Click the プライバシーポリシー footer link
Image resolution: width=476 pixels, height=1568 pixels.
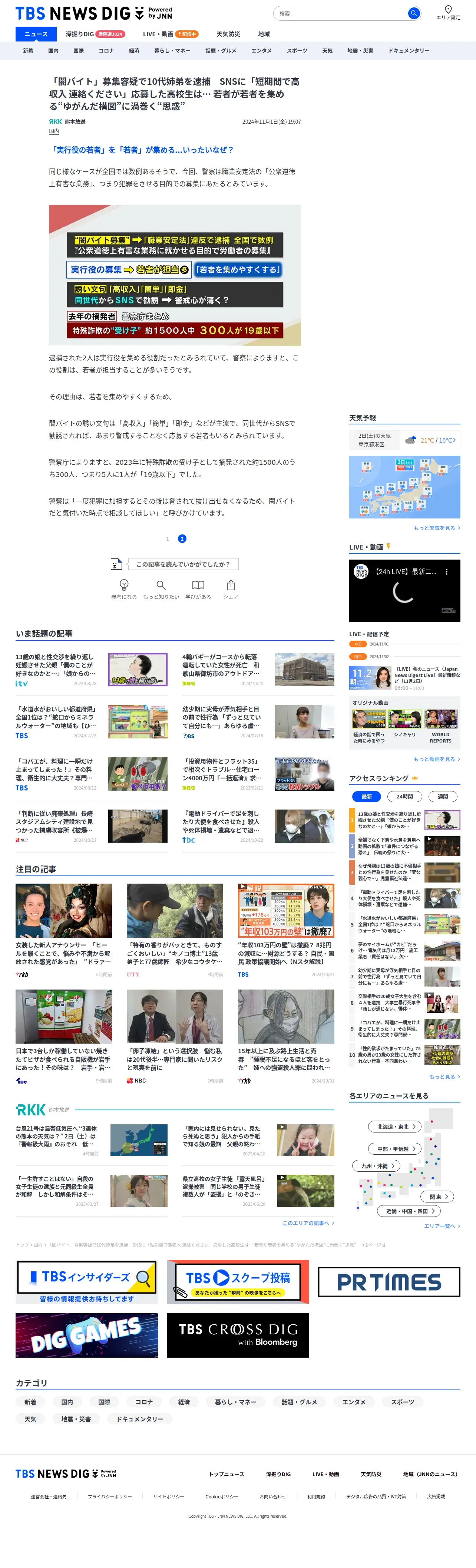110,1496
